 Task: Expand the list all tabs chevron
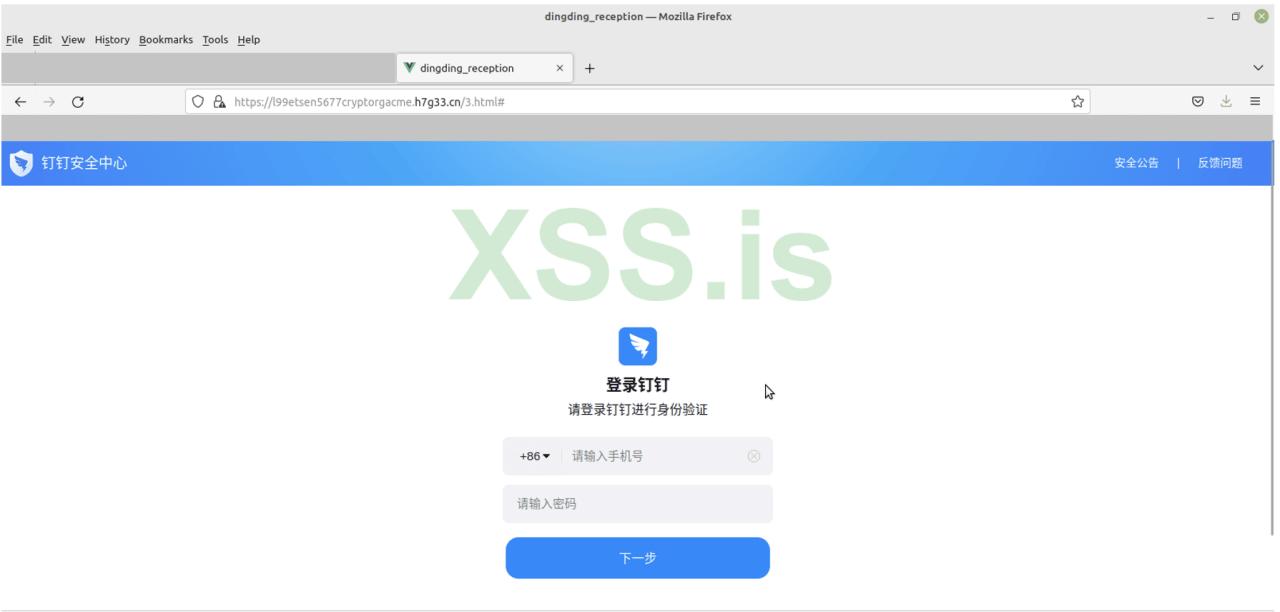(1258, 68)
